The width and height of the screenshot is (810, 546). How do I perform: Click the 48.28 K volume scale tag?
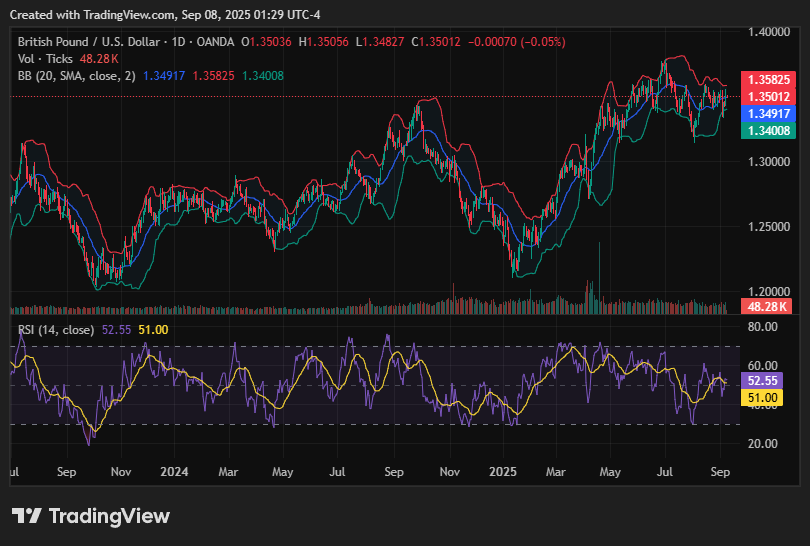tap(767, 306)
